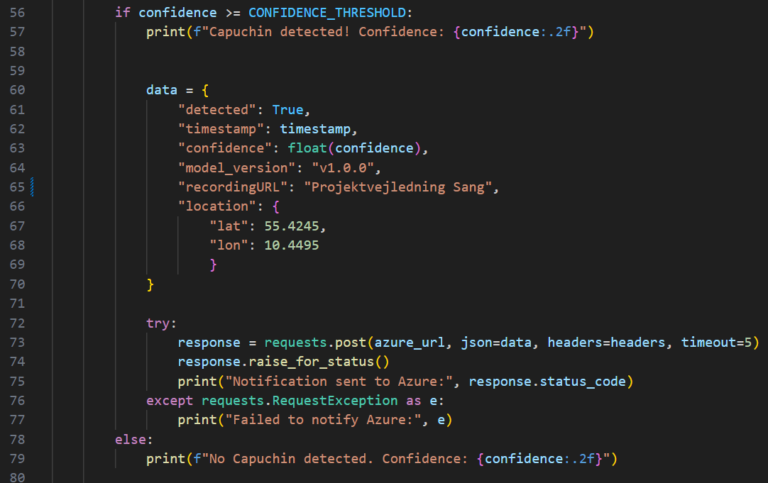Screen dimensions: 768x483
Task: Click json=data argument on line 73
Action: (x=497, y=342)
